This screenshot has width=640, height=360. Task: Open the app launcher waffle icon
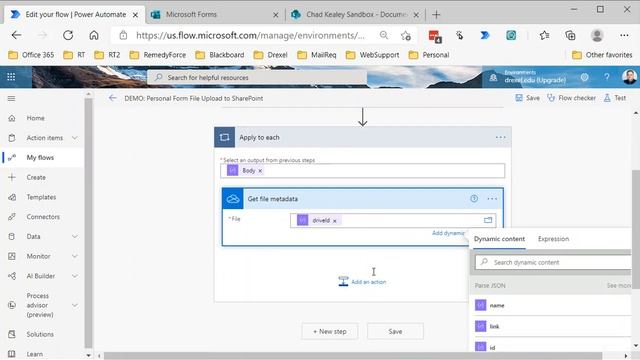[x=11, y=77]
